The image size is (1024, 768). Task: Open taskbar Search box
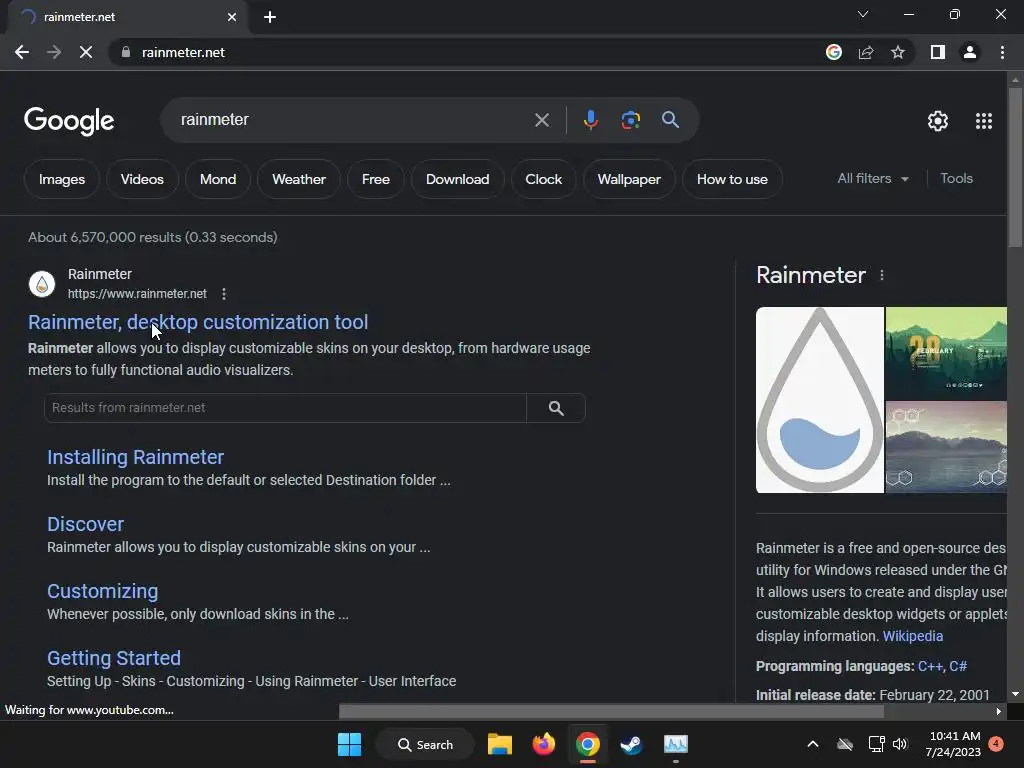pyautogui.click(x=425, y=744)
